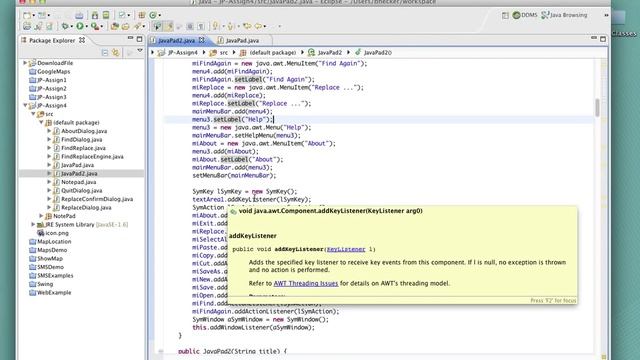Open the AWT Threading Issues link
The image size is (640, 360).
click(306, 283)
